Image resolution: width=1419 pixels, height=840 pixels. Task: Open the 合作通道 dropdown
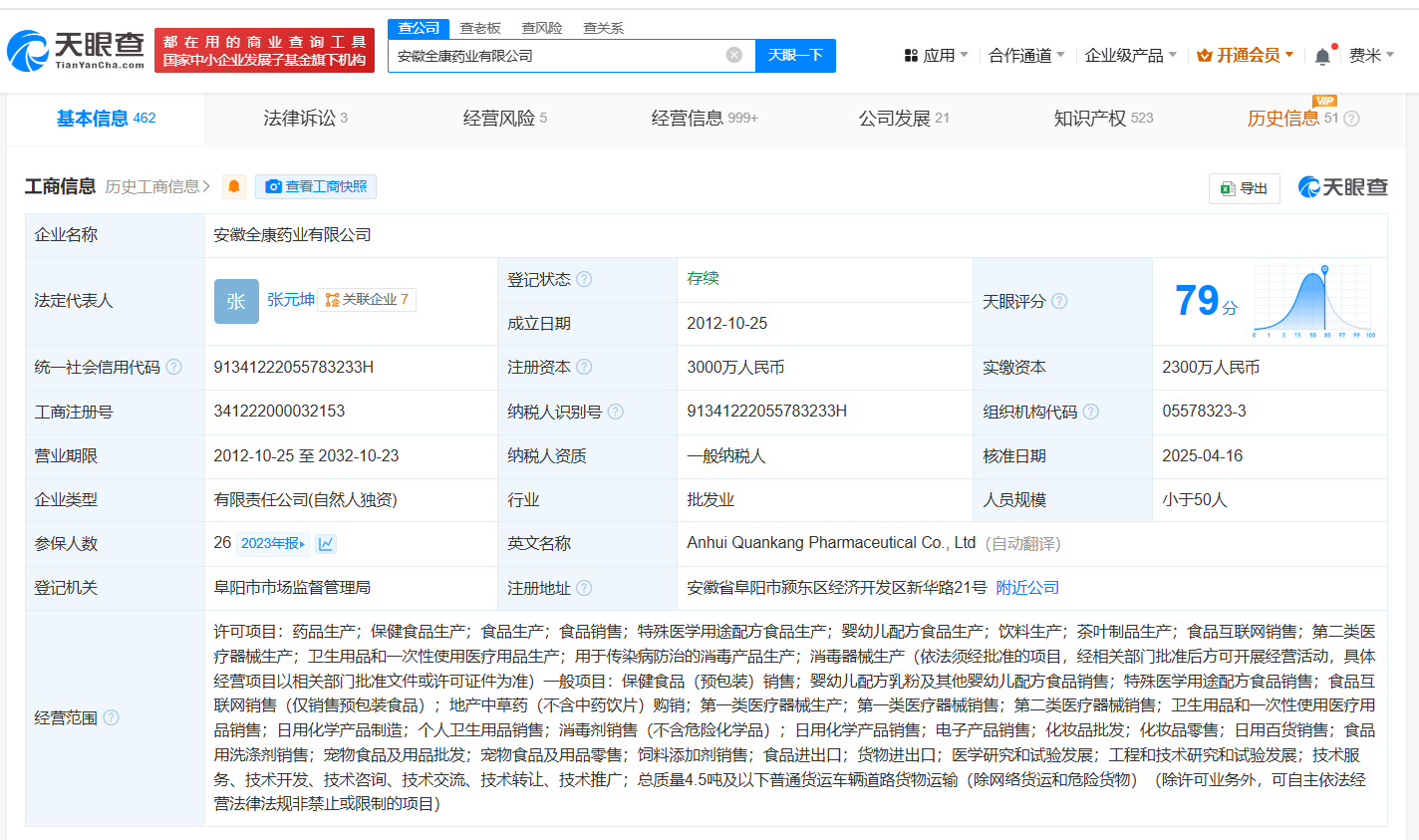pos(1026,56)
